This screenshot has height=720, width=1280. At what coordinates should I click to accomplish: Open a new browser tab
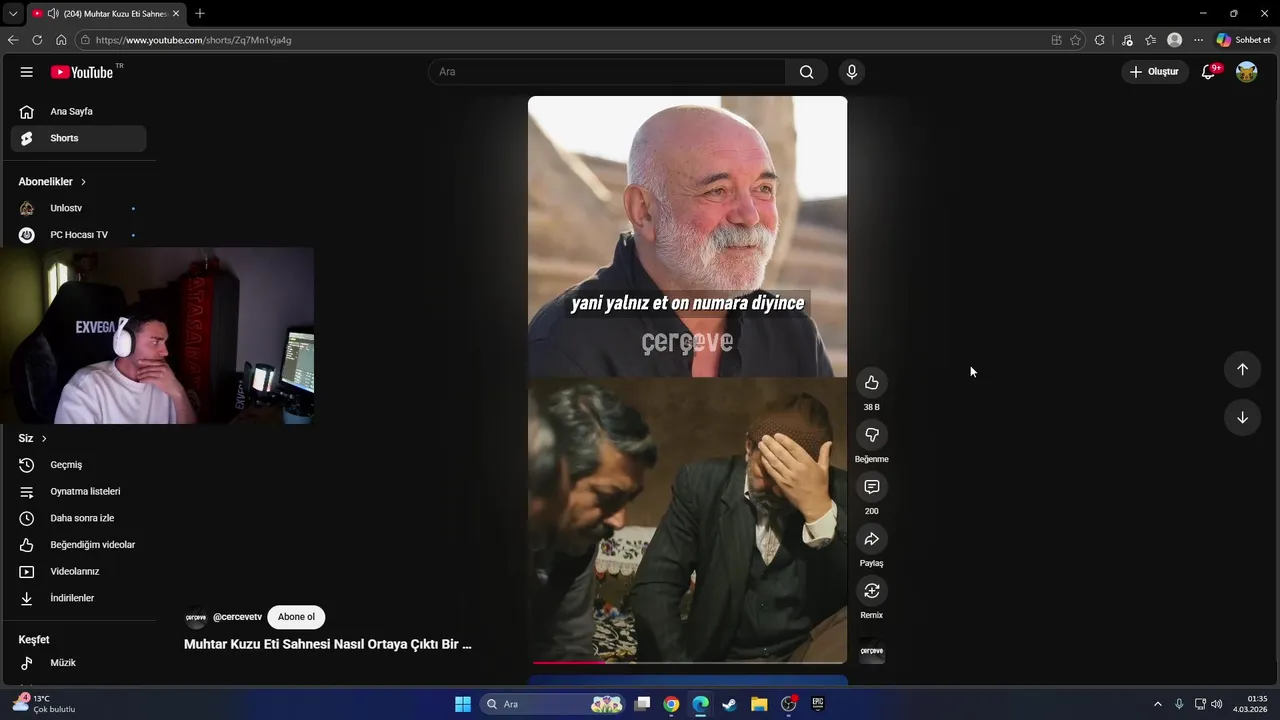pyautogui.click(x=200, y=14)
